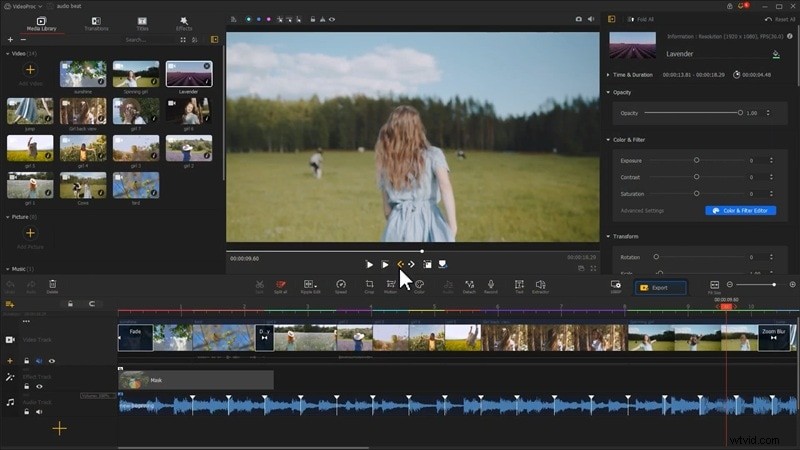The height and width of the screenshot is (450, 800).
Task: Click the Saturation slider handle
Action: (696, 193)
